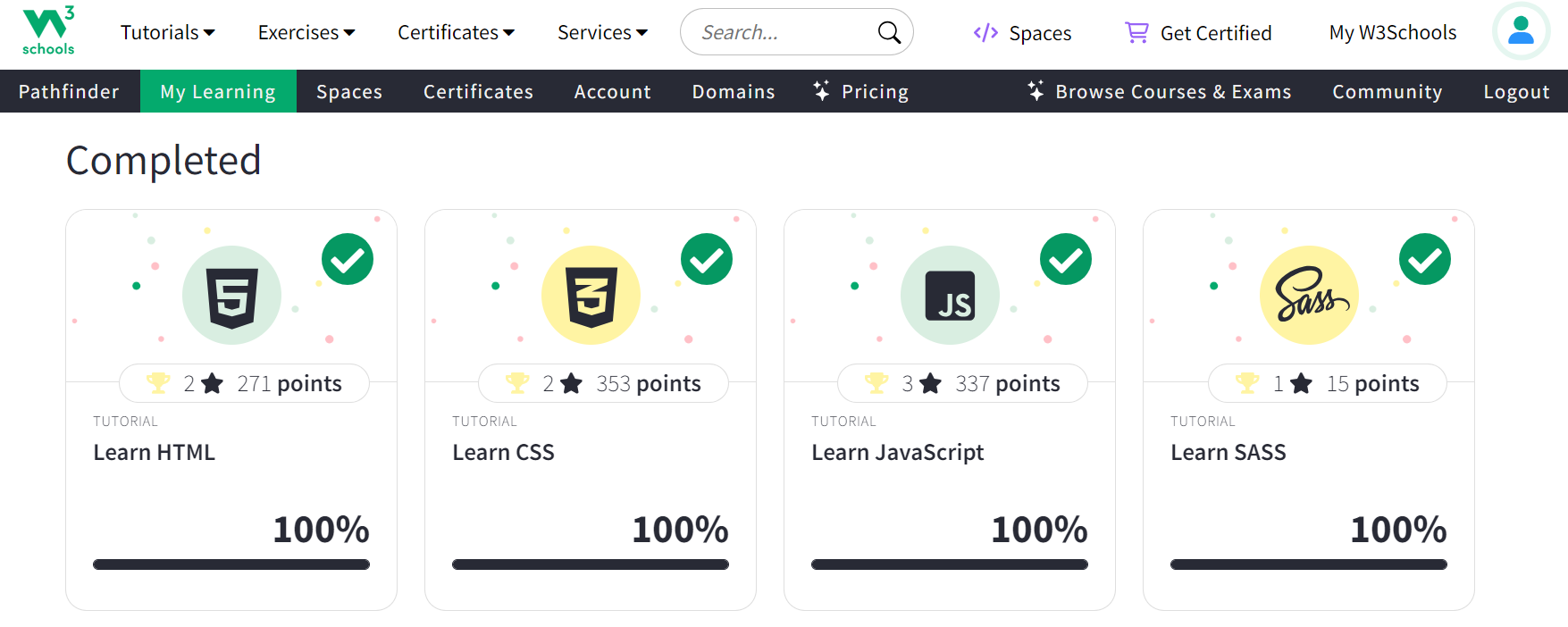The width and height of the screenshot is (1568, 627).
Task: Click the Learn JavaScript progress bar
Action: [950, 564]
